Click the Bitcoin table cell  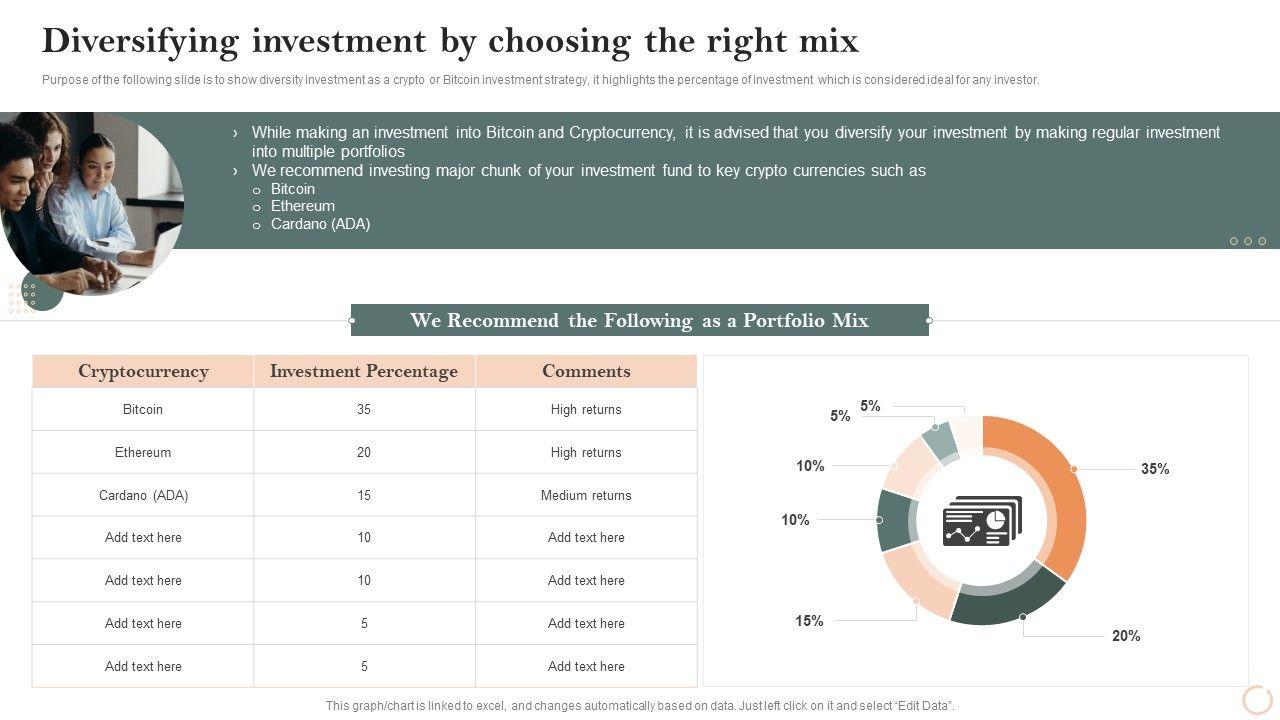(x=143, y=409)
